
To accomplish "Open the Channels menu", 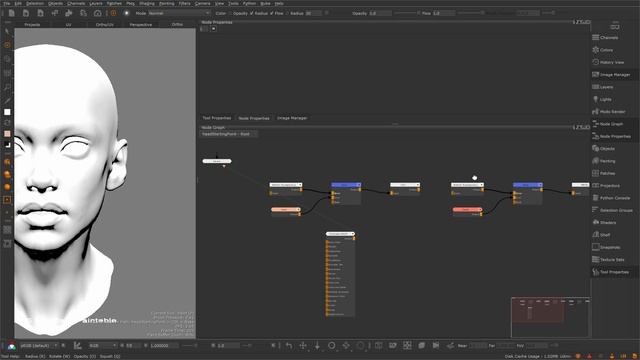I will (76, 3).
